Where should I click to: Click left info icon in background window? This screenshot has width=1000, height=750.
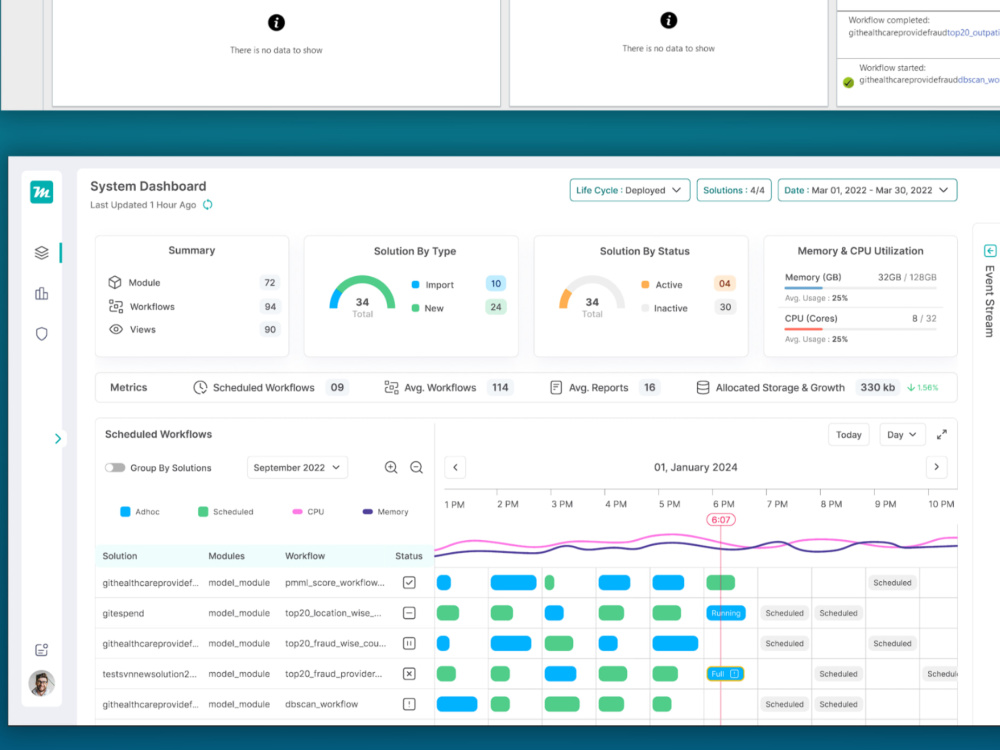[276, 23]
